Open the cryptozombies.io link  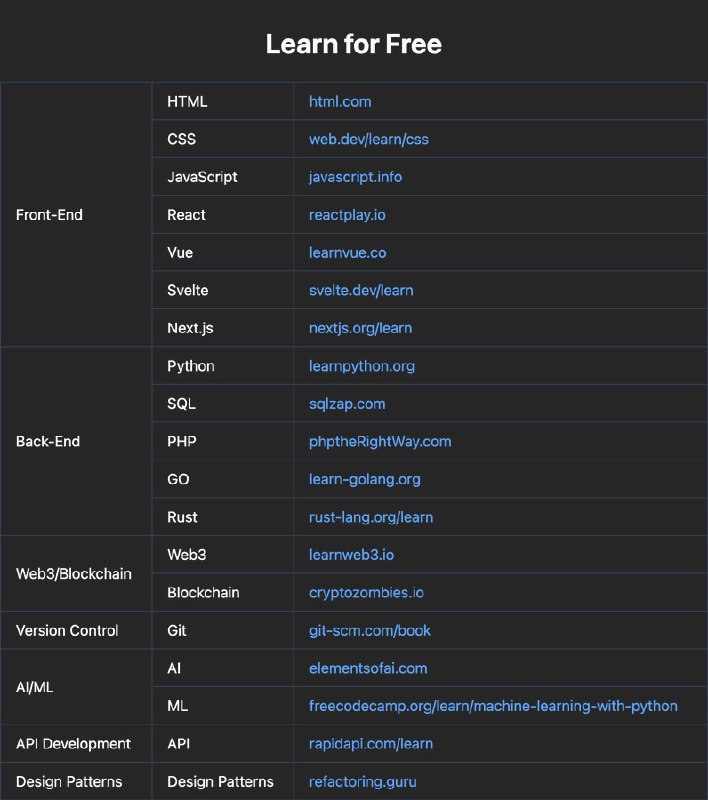[366, 592]
